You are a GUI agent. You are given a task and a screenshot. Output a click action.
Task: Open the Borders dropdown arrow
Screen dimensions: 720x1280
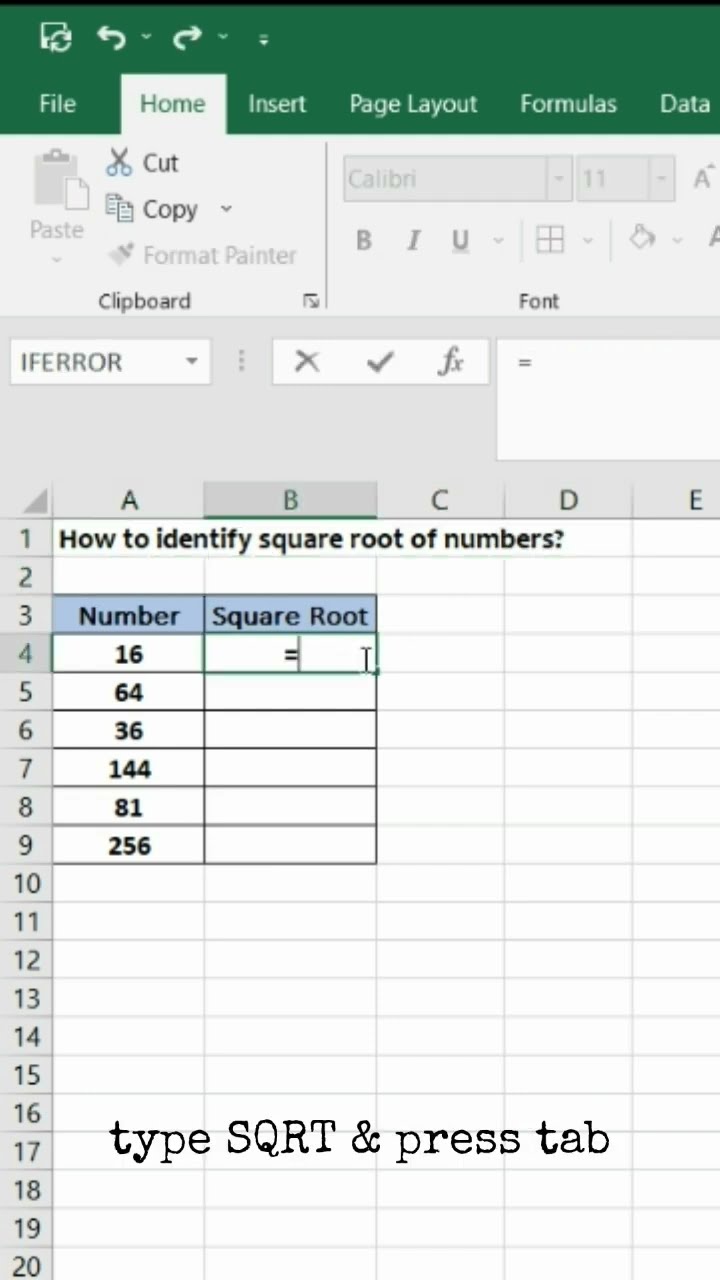(588, 240)
